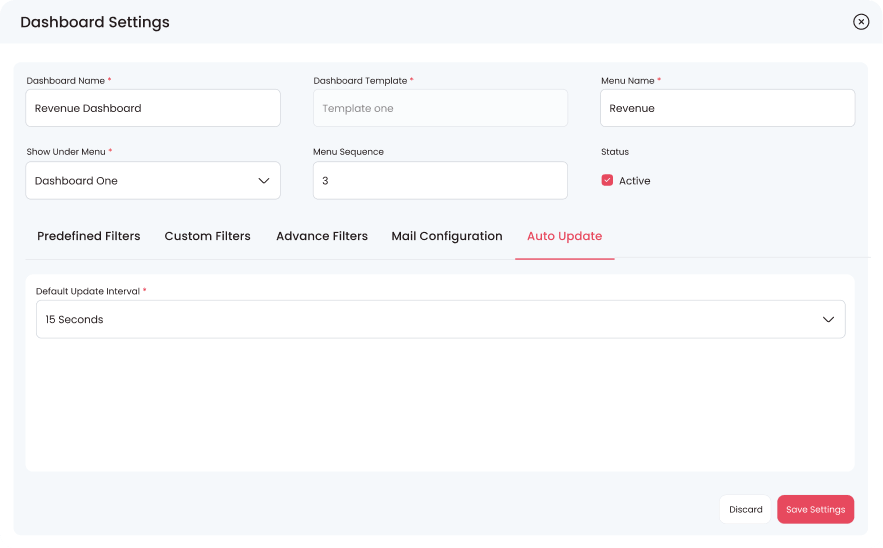Click the Active label text
This screenshot has width=883, height=548.
point(635,181)
